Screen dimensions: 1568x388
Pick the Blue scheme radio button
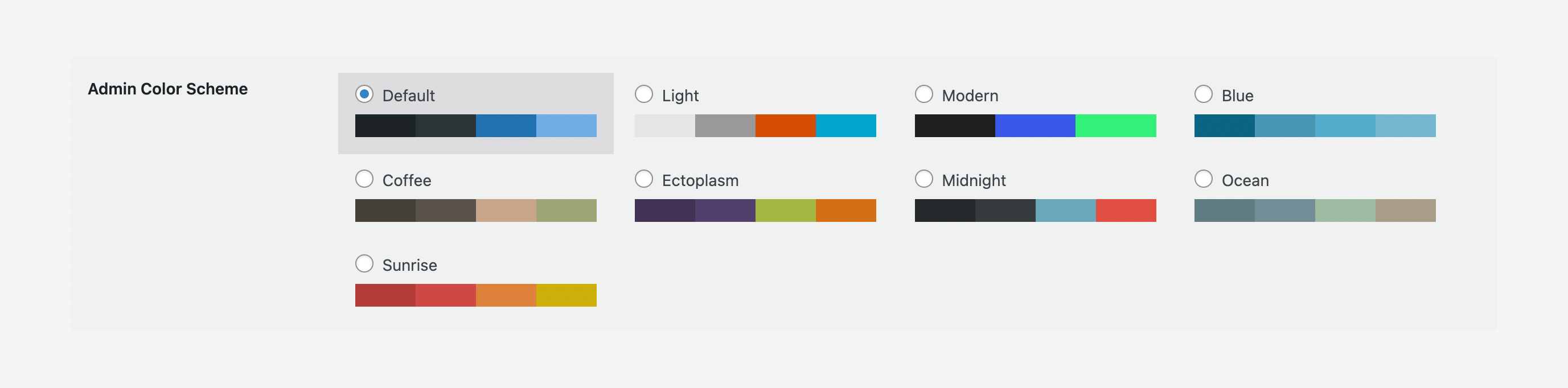point(1203,94)
